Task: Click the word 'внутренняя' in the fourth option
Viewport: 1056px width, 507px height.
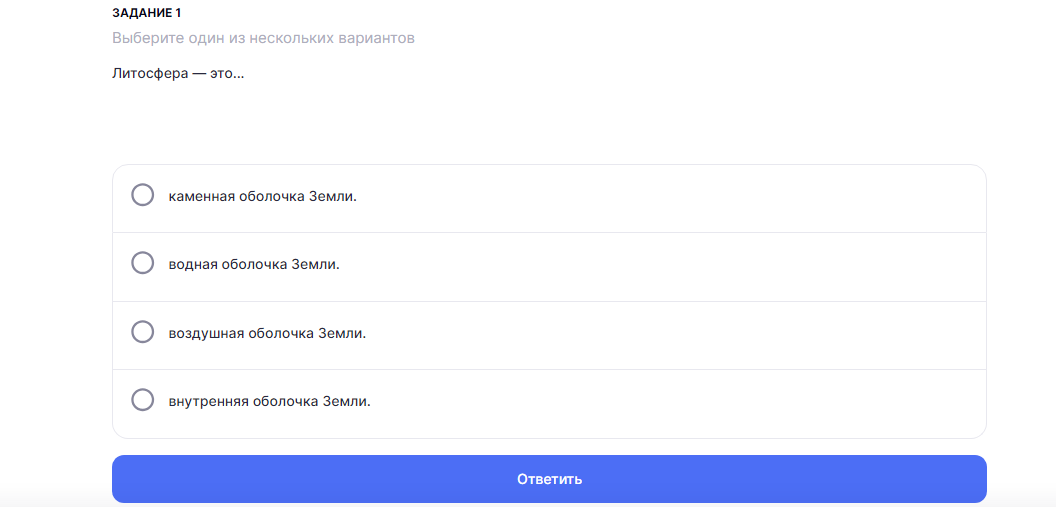Action: click(x=209, y=402)
